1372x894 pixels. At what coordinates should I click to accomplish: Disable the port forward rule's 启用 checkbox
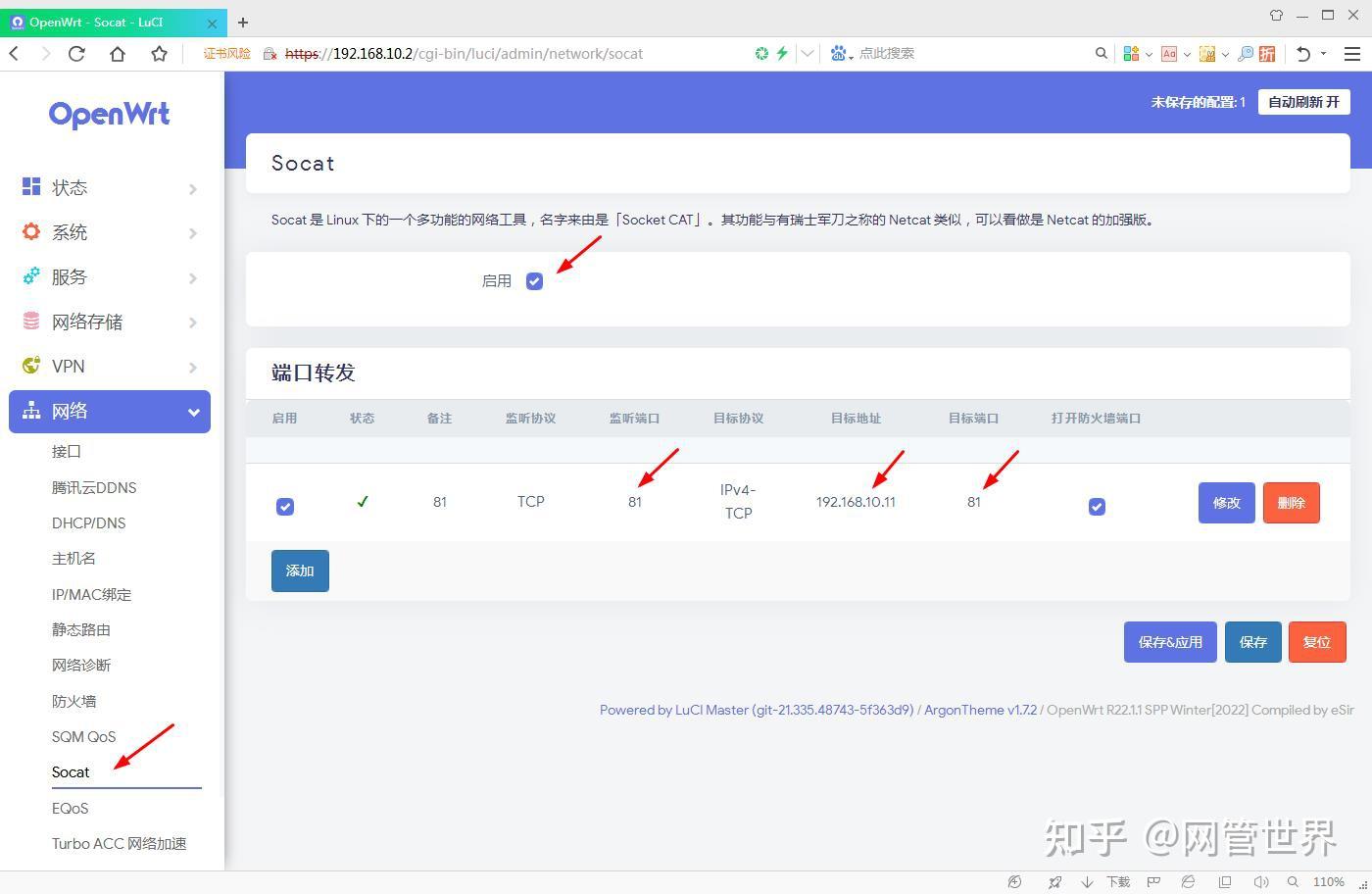pos(285,507)
